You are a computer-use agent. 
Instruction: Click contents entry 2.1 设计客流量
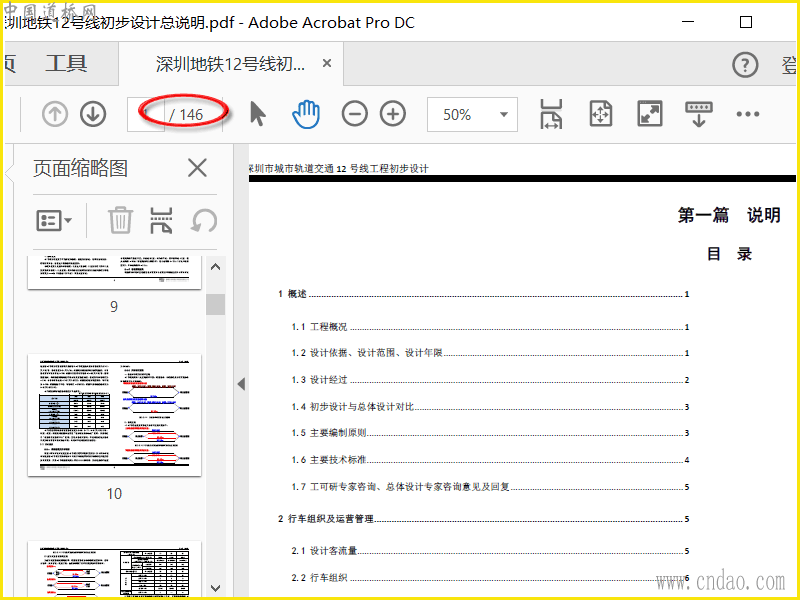[490, 551]
